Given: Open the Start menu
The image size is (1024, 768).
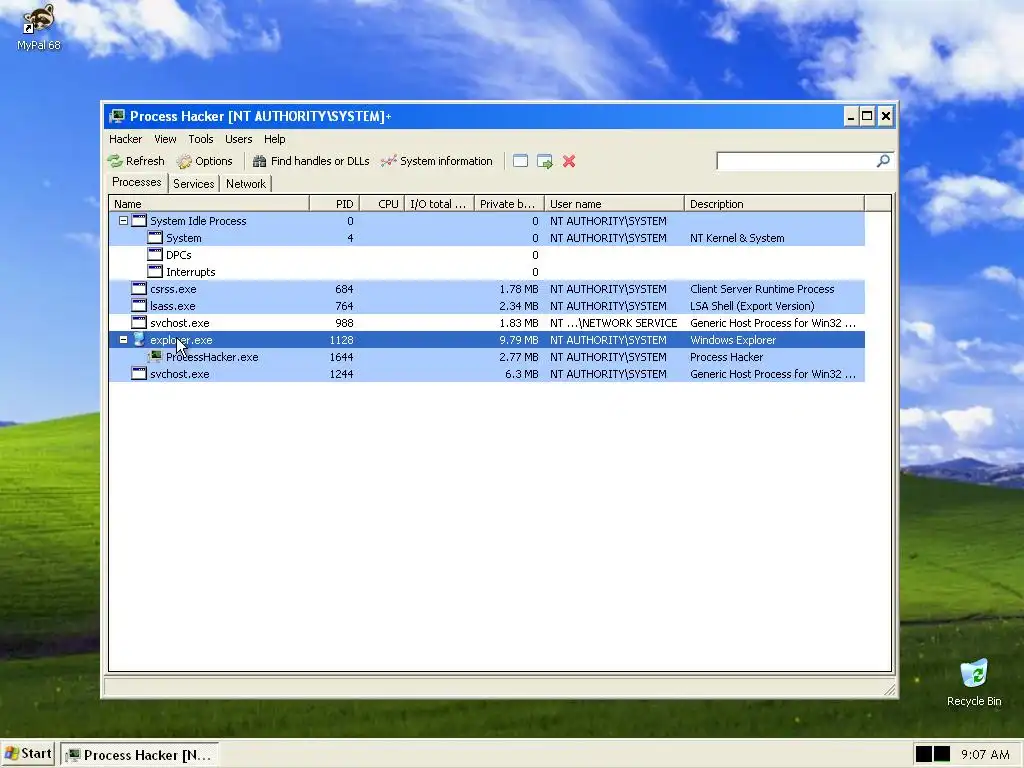Looking at the screenshot, I should pos(28,754).
